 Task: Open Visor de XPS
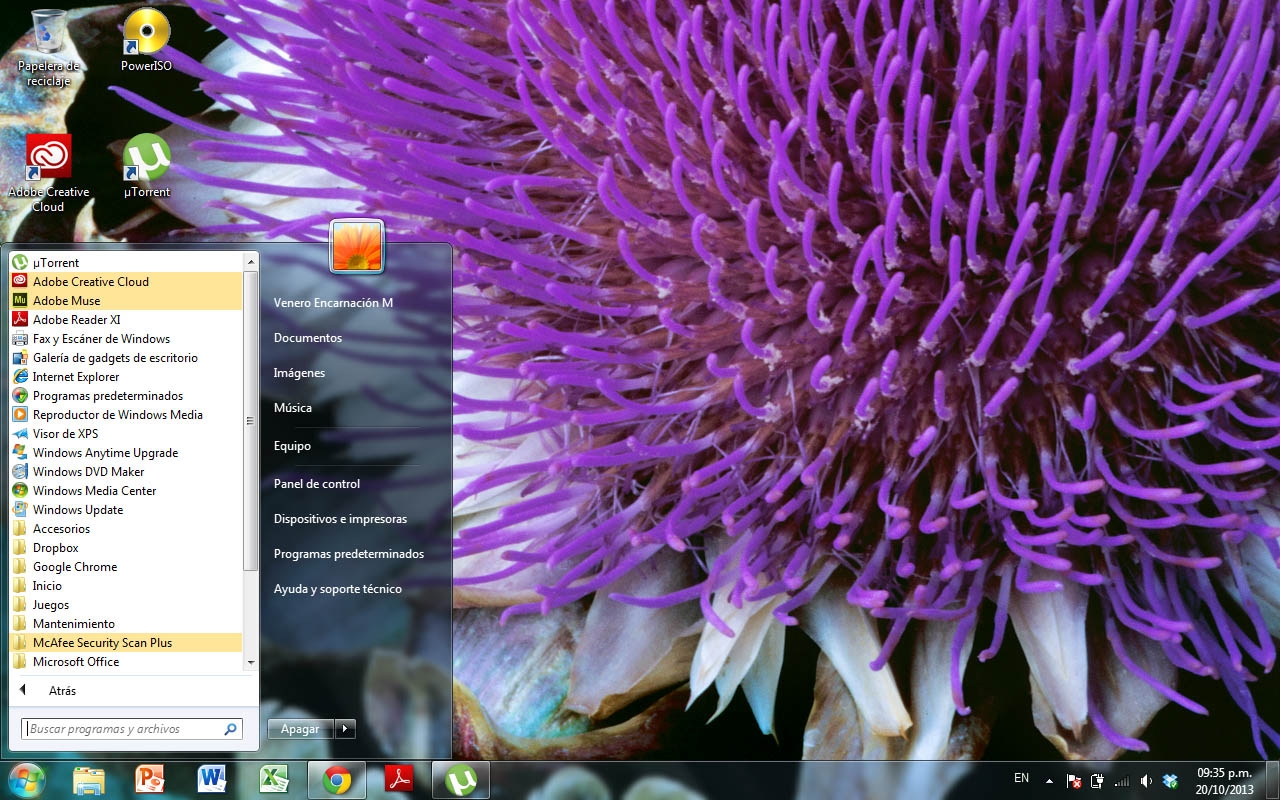pyautogui.click(x=126, y=433)
